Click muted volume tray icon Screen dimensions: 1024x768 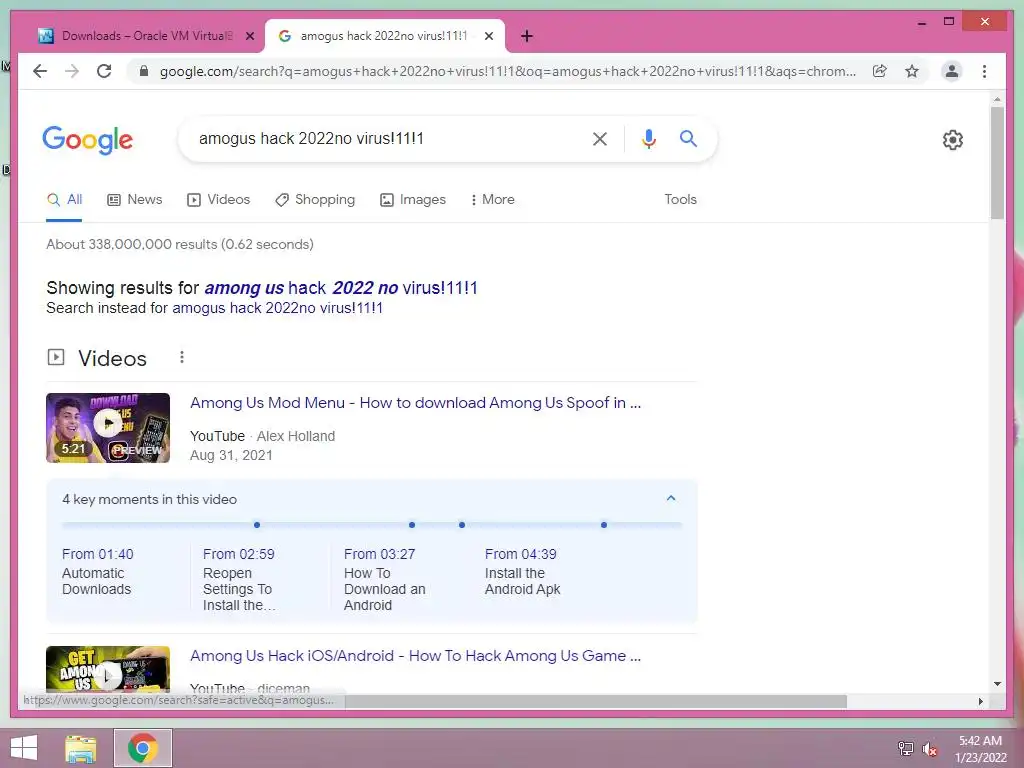(x=929, y=748)
